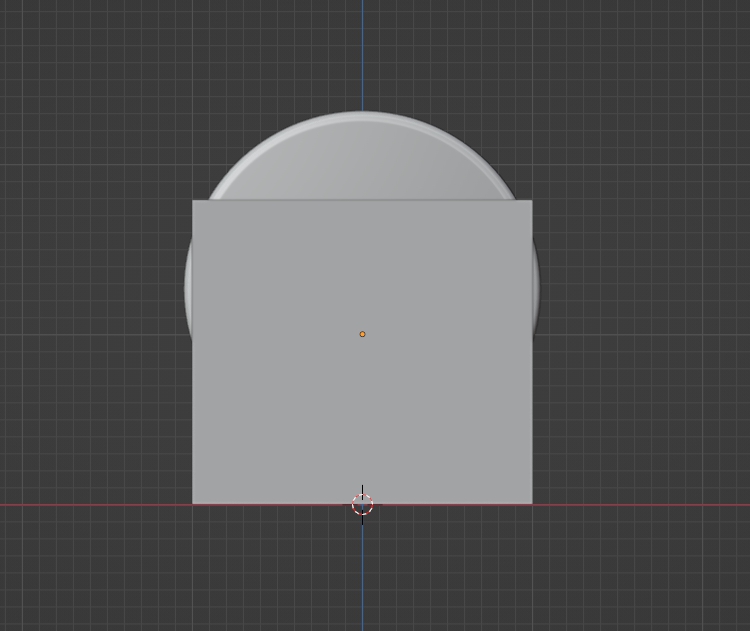The height and width of the screenshot is (631, 750).
Task: Click the orange object origin dot
Action: [362, 334]
